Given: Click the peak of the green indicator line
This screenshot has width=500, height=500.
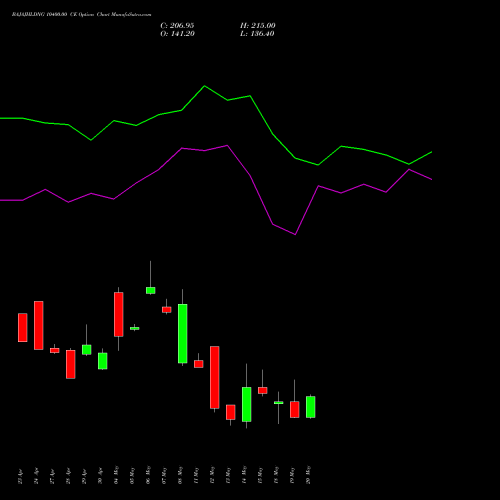Looking at the screenshot, I should coord(204,86).
